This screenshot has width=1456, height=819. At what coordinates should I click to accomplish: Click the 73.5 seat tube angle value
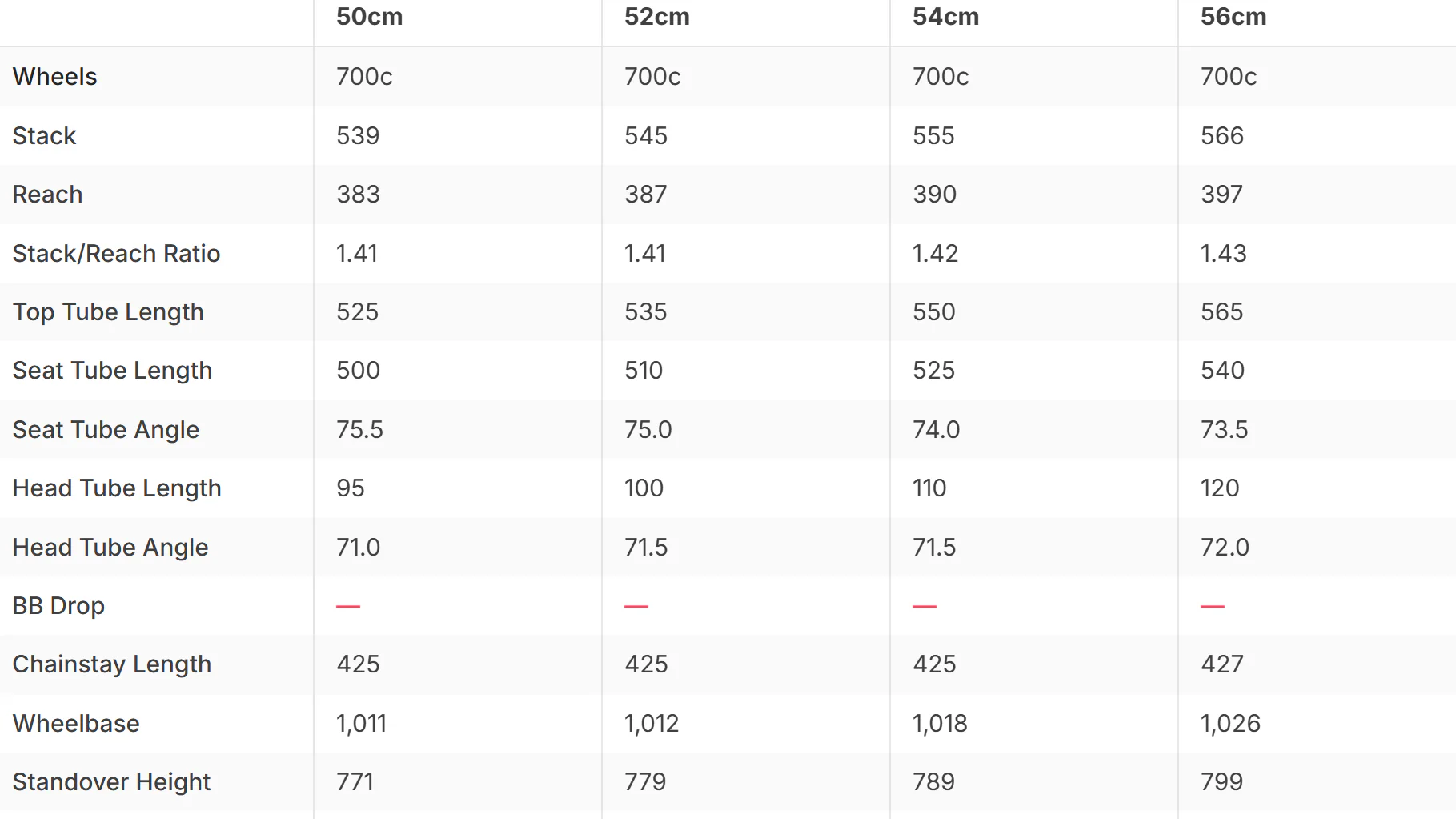[x=1224, y=430]
